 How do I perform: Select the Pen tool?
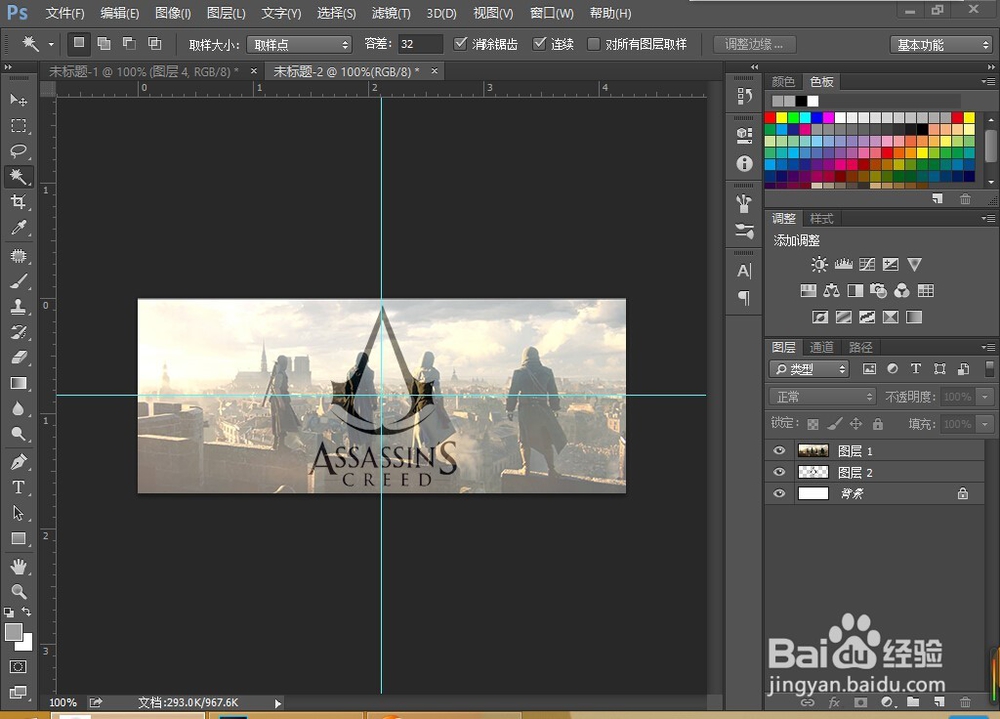click(x=18, y=462)
